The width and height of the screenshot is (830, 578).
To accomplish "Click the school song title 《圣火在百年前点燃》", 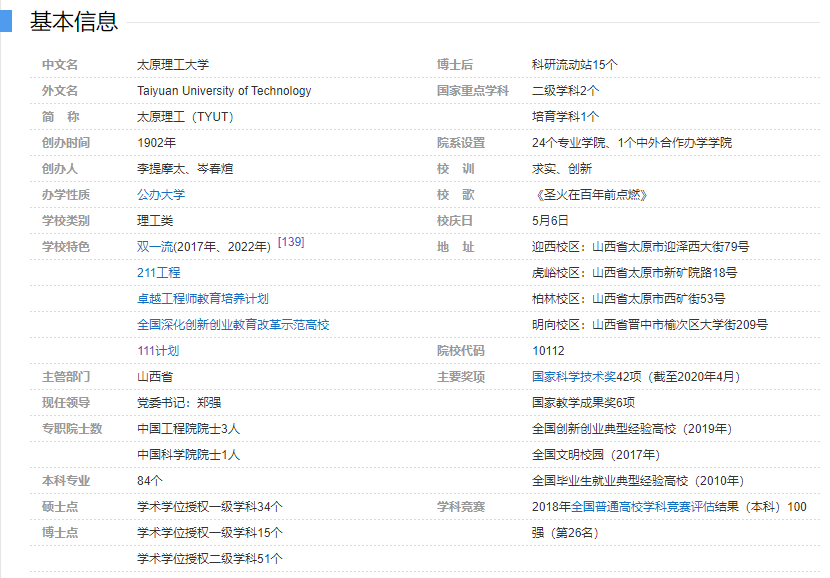I will pos(588,195).
